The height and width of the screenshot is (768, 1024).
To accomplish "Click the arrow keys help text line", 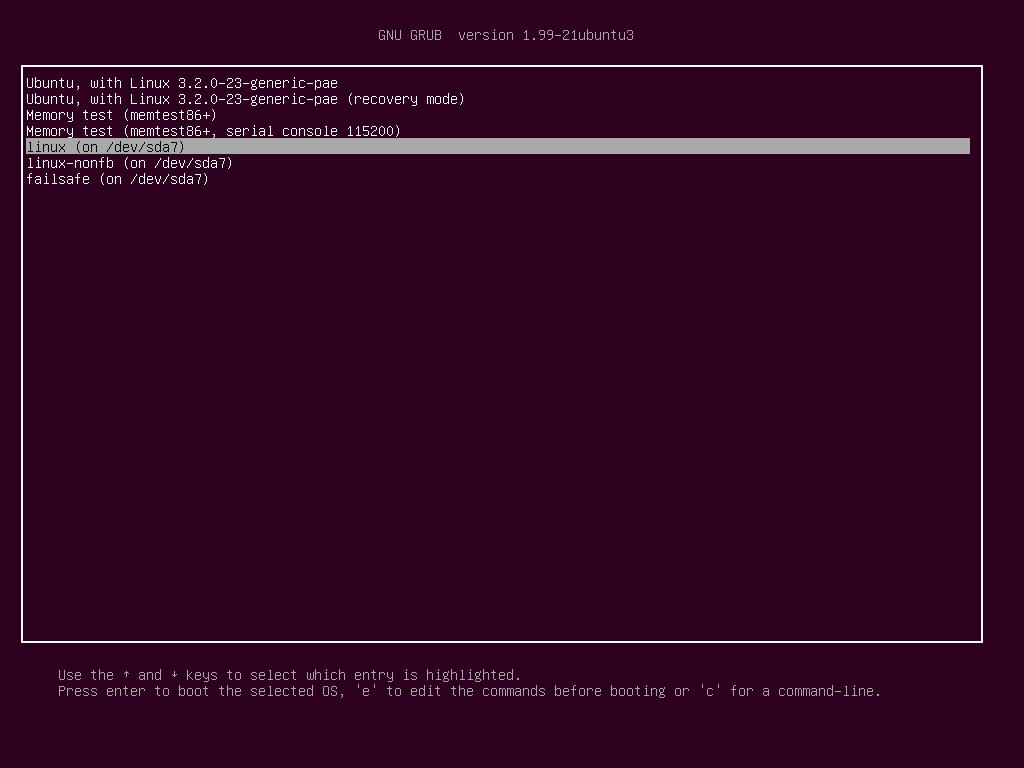I will click(289, 675).
